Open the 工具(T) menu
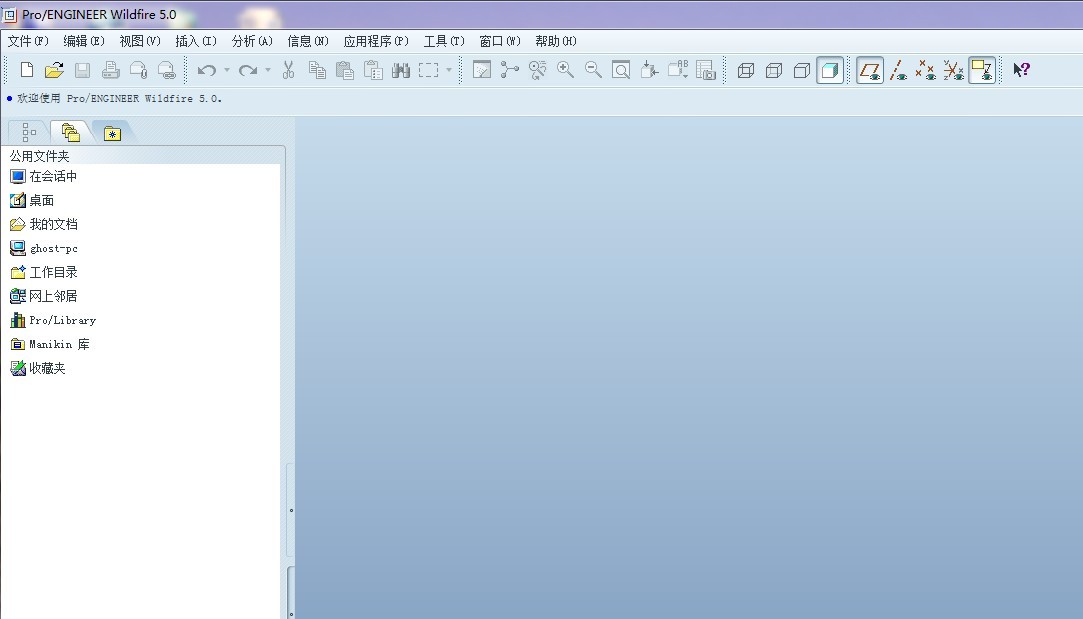The image size is (1083, 619). pyautogui.click(x=444, y=41)
